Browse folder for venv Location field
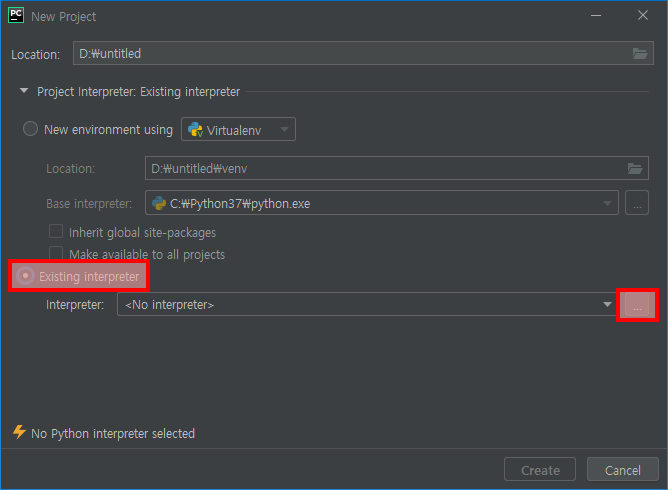 click(635, 168)
